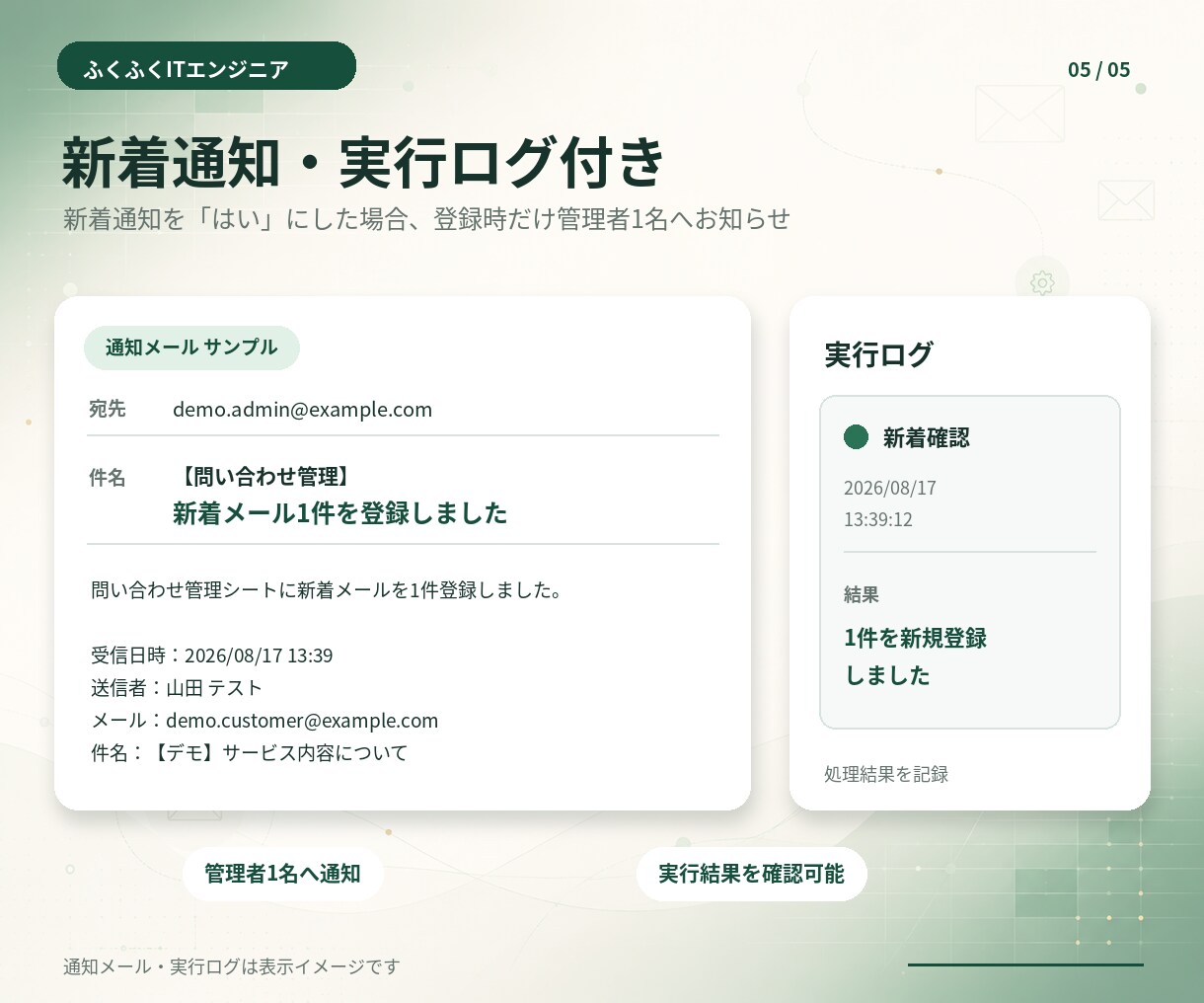Click the body line 問い合わせ管理シートに新着メールを1件登録しました。
The width and height of the screenshot is (1204, 1003).
327,590
